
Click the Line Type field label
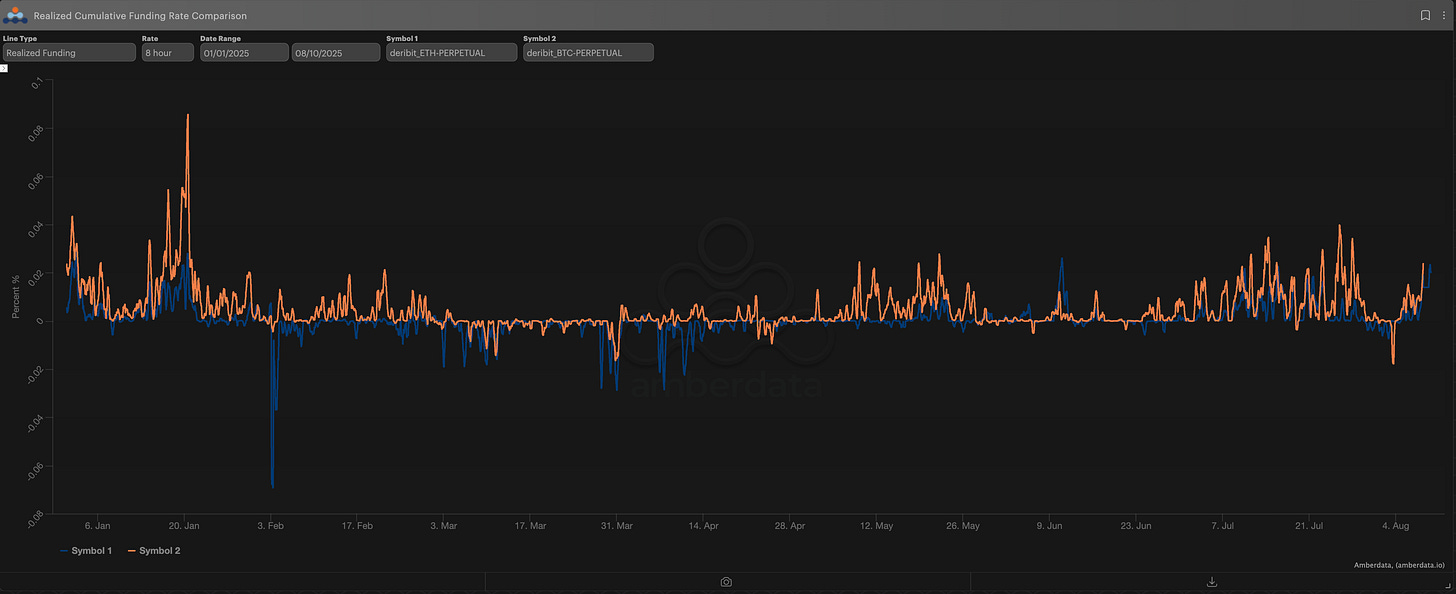[x=19, y=38]
